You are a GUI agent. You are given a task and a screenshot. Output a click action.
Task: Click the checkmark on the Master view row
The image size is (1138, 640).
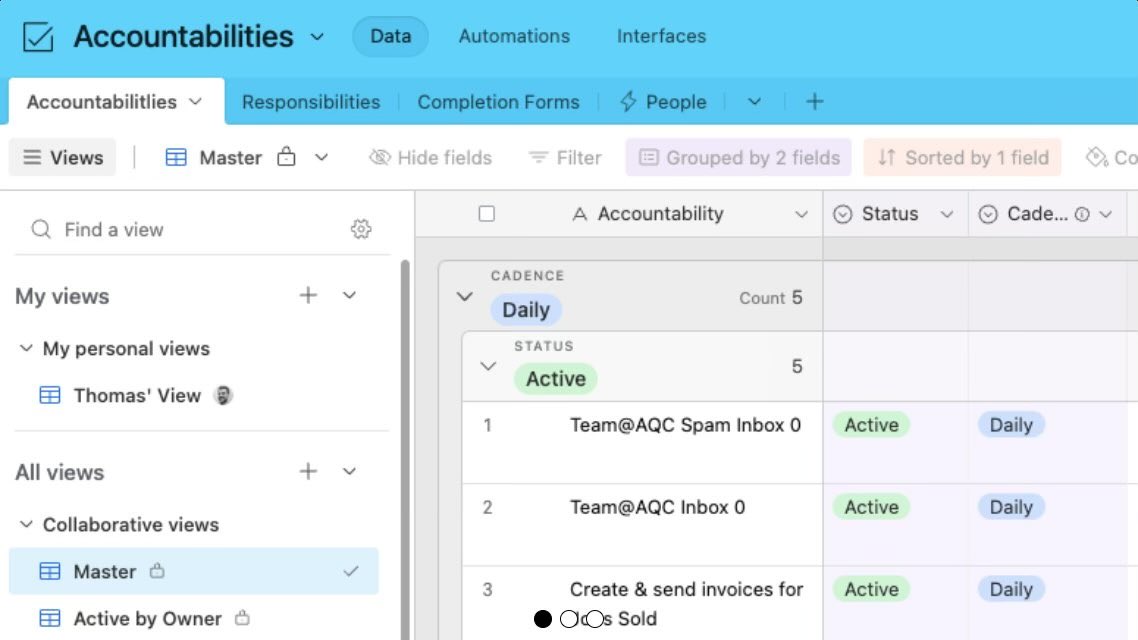pyautogui.click(x=351, y=572)
